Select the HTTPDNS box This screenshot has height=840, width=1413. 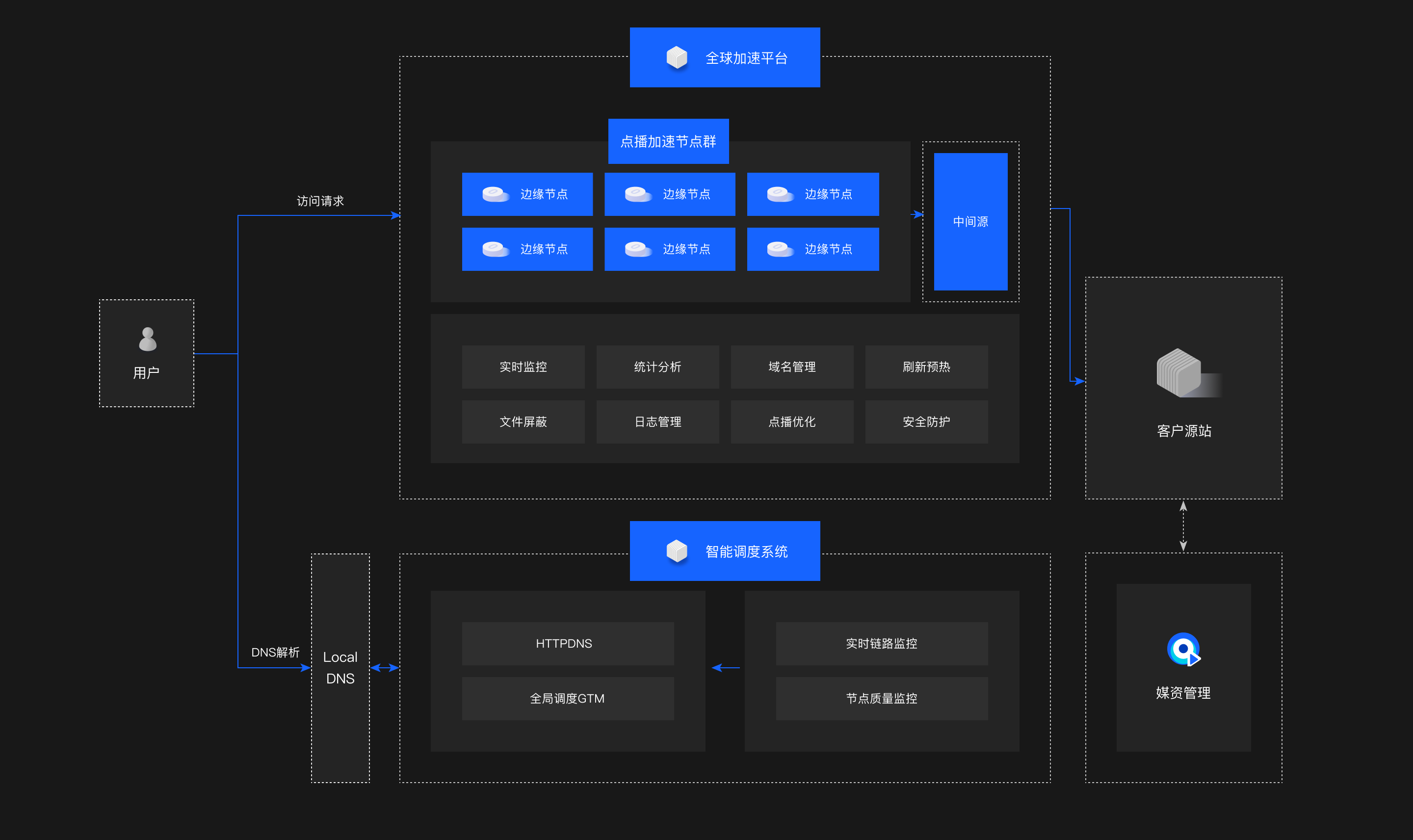coord(568,644)
